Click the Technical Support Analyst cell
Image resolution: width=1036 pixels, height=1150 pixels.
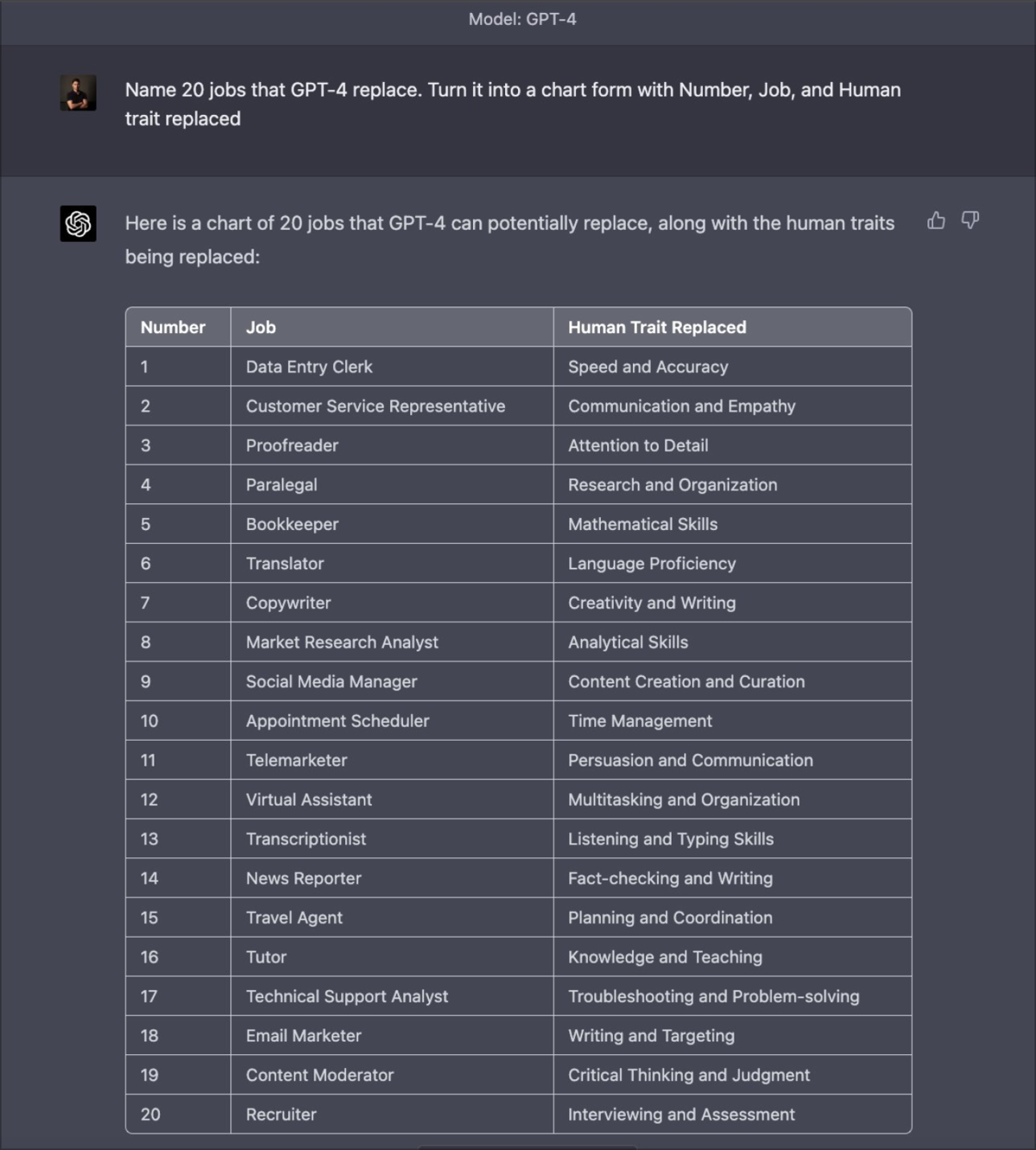346,996
